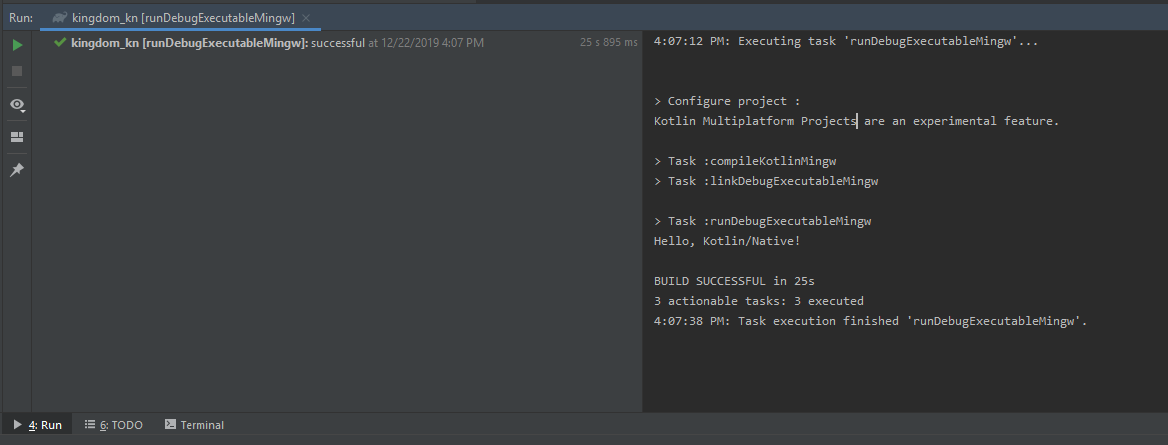Open the 4: Run tool window tab
Image resolution: width=1168 pixels, height=445 pixels.
point(37,425)
